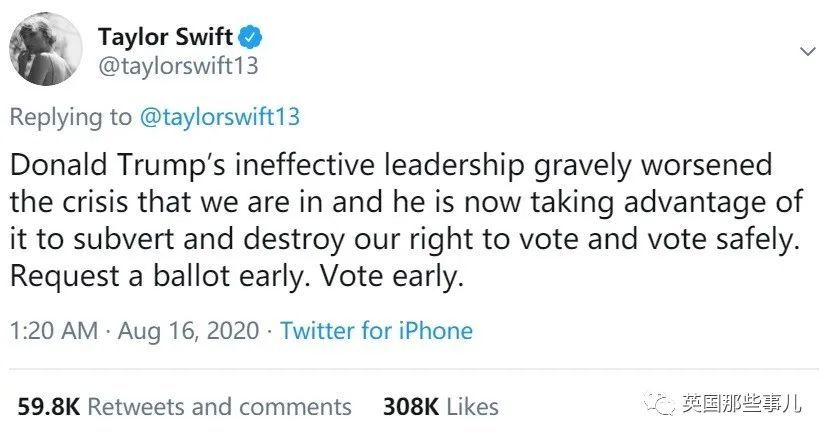828x439 pixels.
Task: Click the Aug 16, 2020 date
Action: pyautogui.click(x=188, y=331)
